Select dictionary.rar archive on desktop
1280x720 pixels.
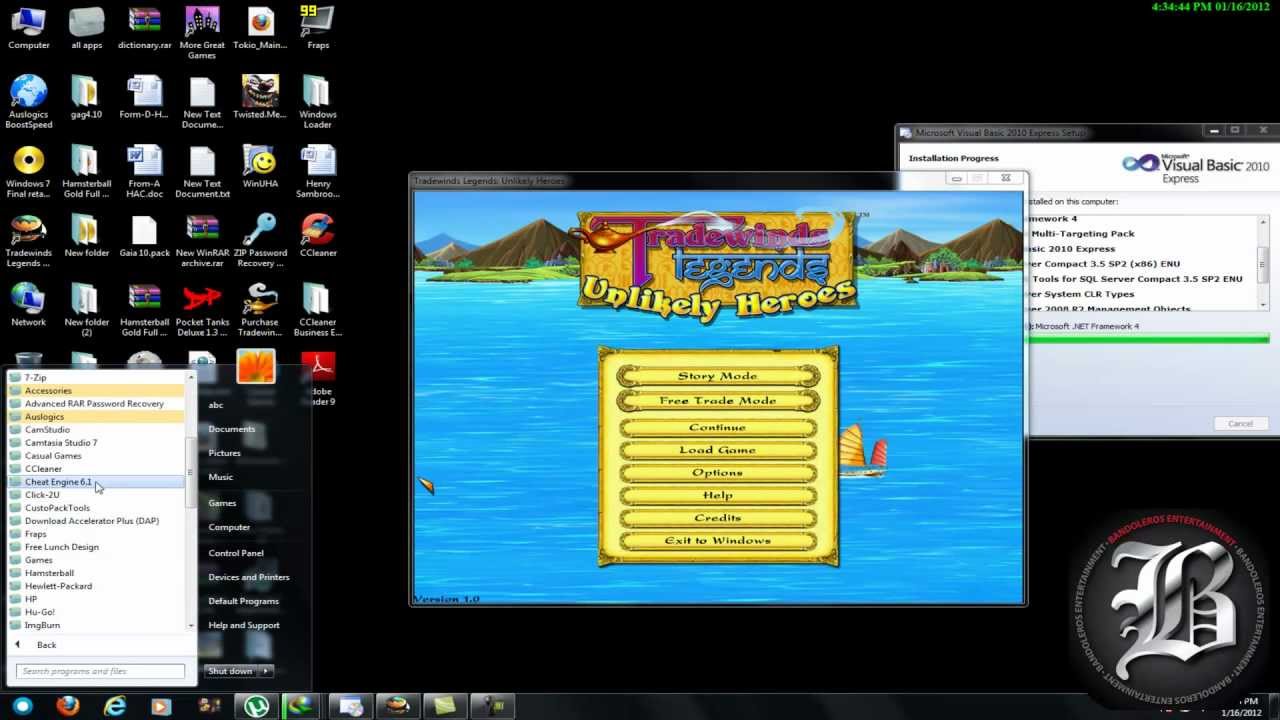pos(144,28)
